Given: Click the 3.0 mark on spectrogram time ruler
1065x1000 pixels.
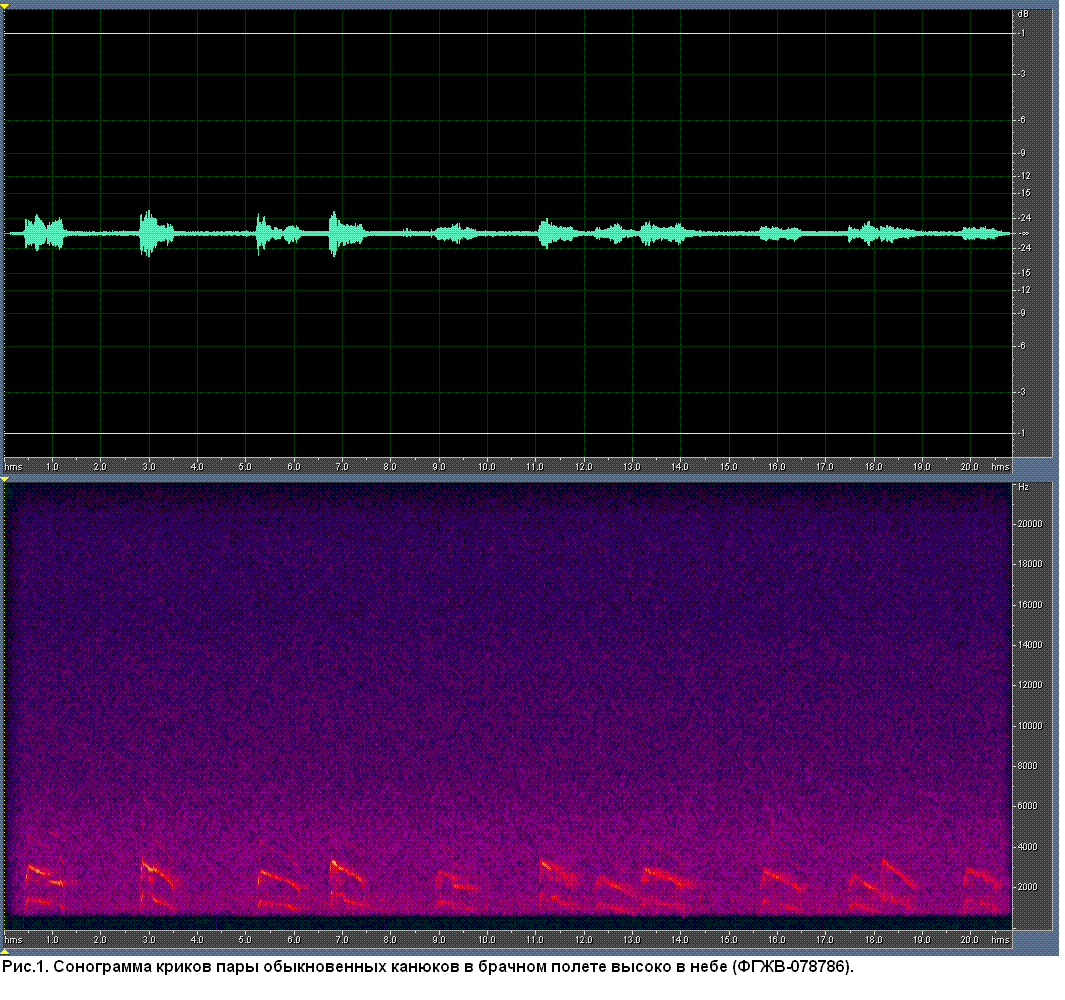Looking at the screenshot, I should (149, 940).
